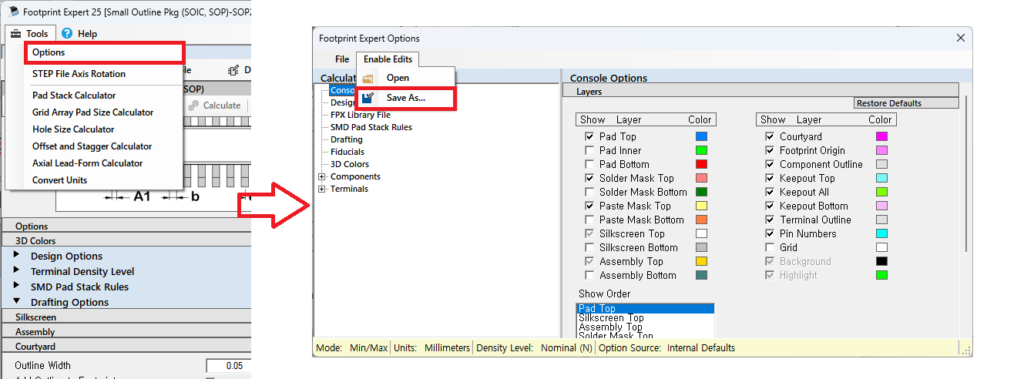Enable the Pad Inner layer checkbox

point(590,150)
